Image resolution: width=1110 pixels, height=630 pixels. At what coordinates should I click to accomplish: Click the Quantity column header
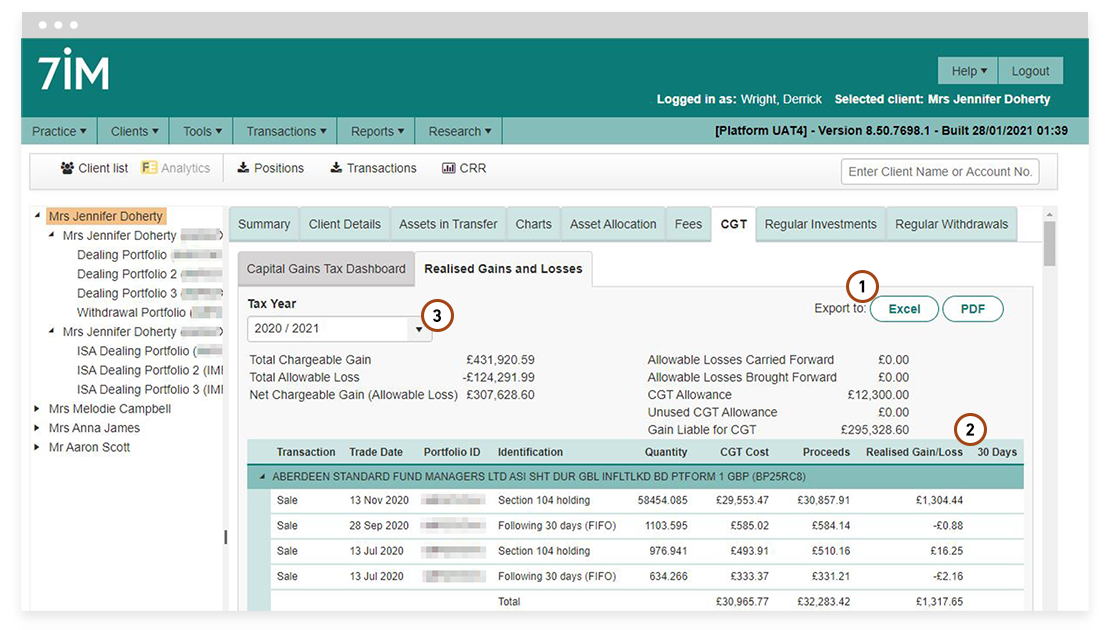click(665, 452)
